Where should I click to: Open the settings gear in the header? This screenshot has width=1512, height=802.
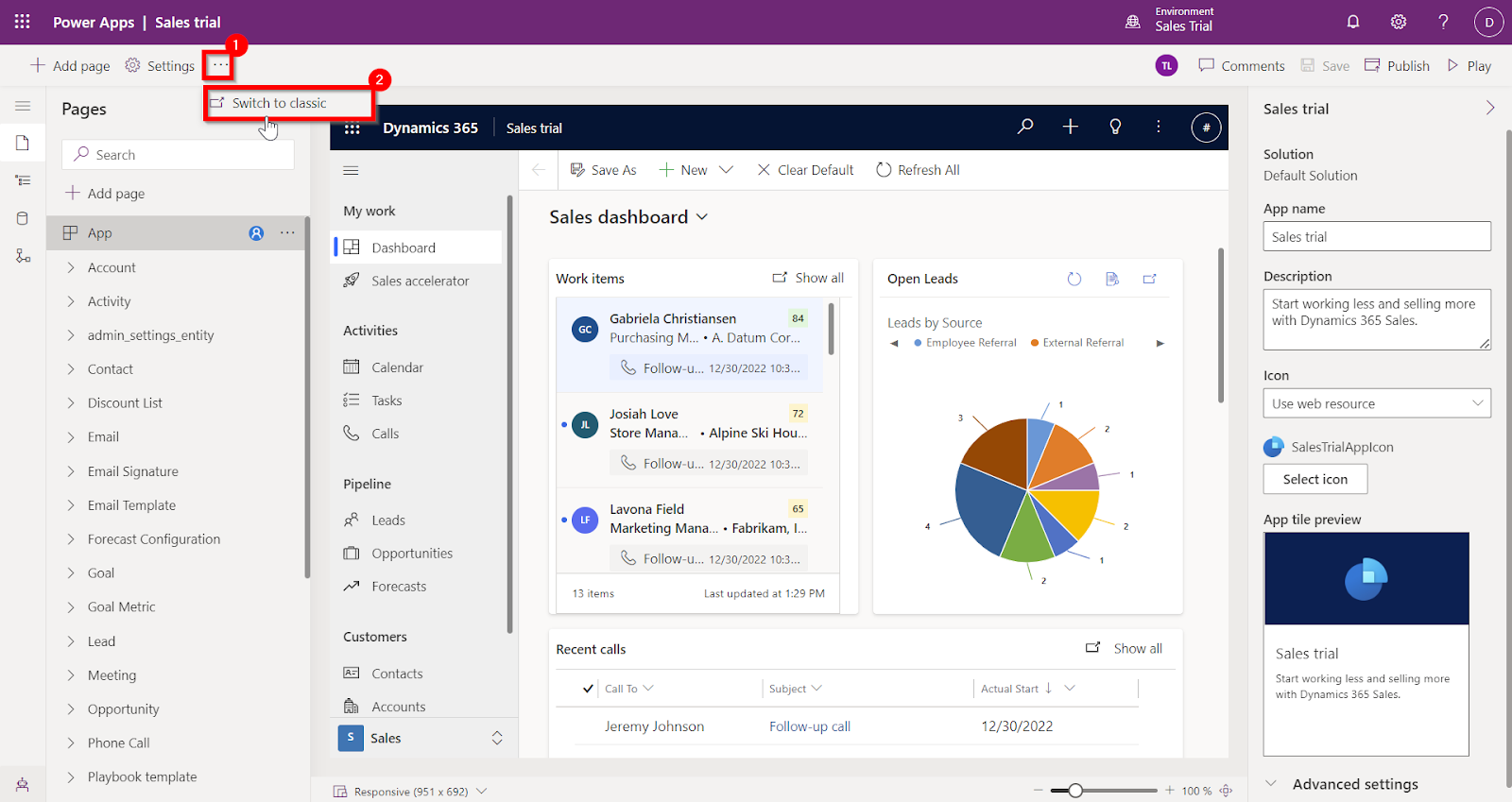tap(1399, 22)
